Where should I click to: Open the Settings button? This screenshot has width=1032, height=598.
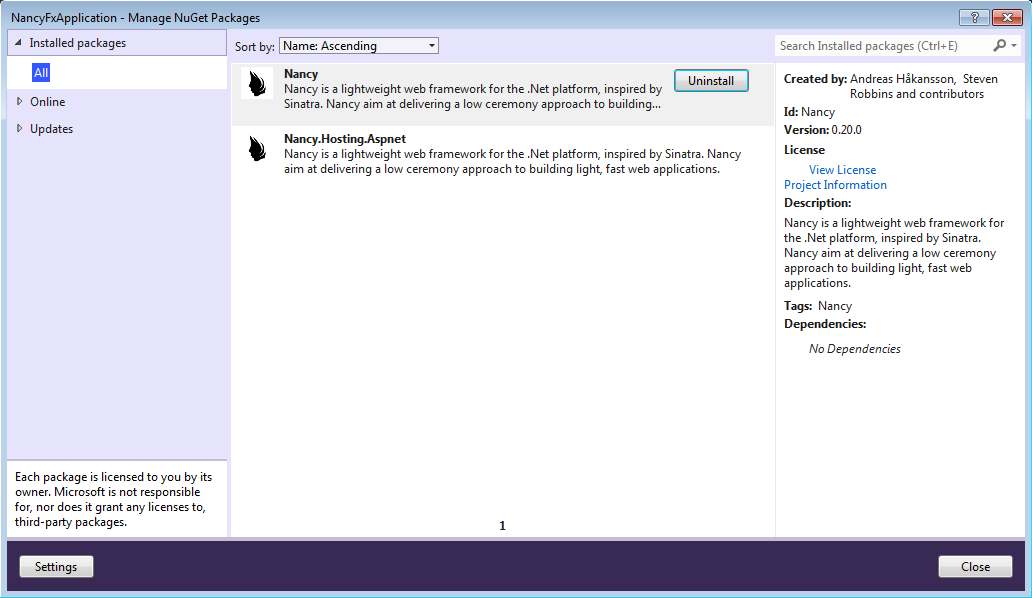click(x=56, y=566)
